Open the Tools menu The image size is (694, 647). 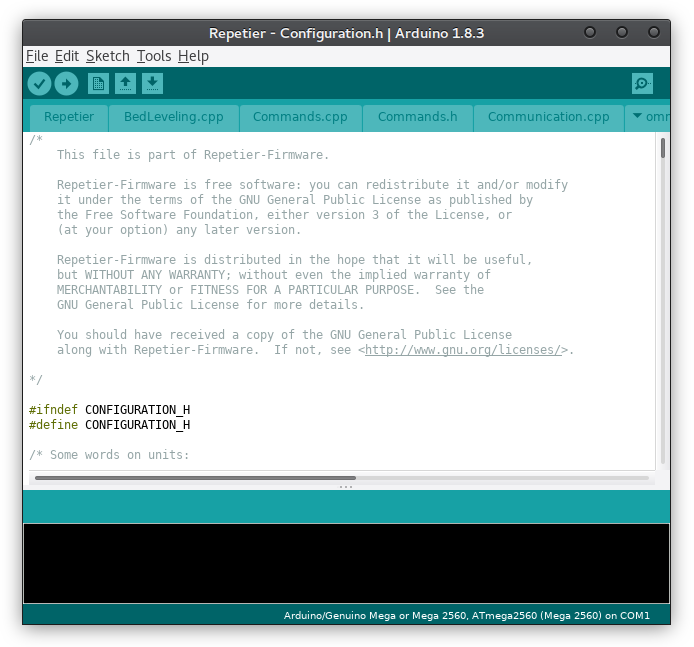pyautogui.click(x=154, y=56)
